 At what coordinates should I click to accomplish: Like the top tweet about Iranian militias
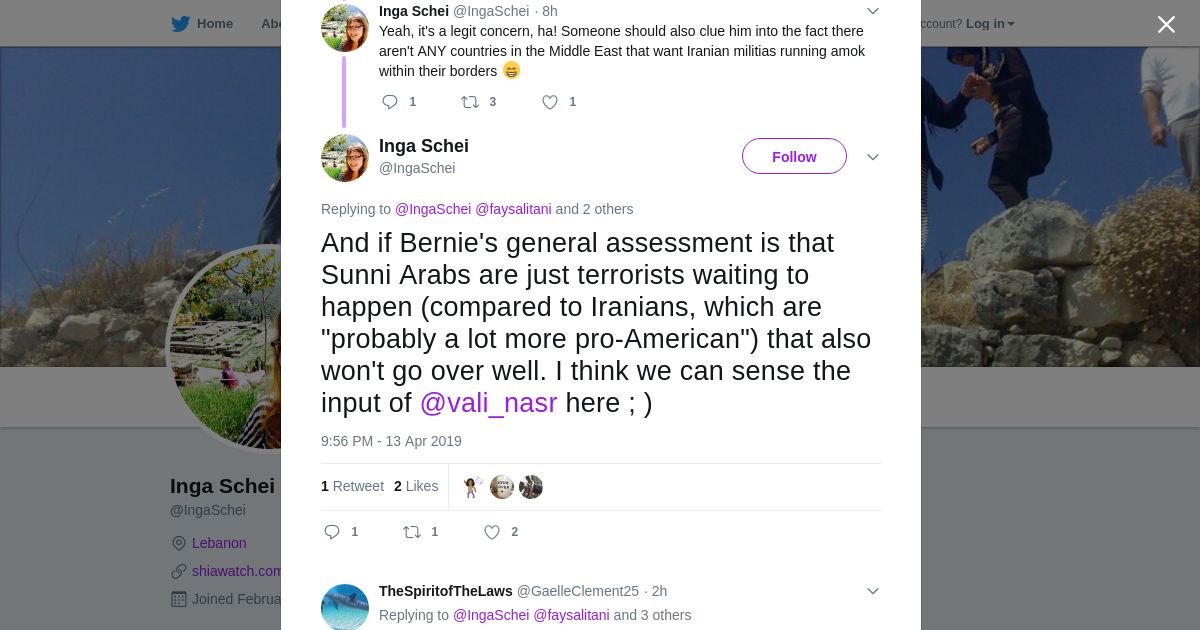pos(550,102)
